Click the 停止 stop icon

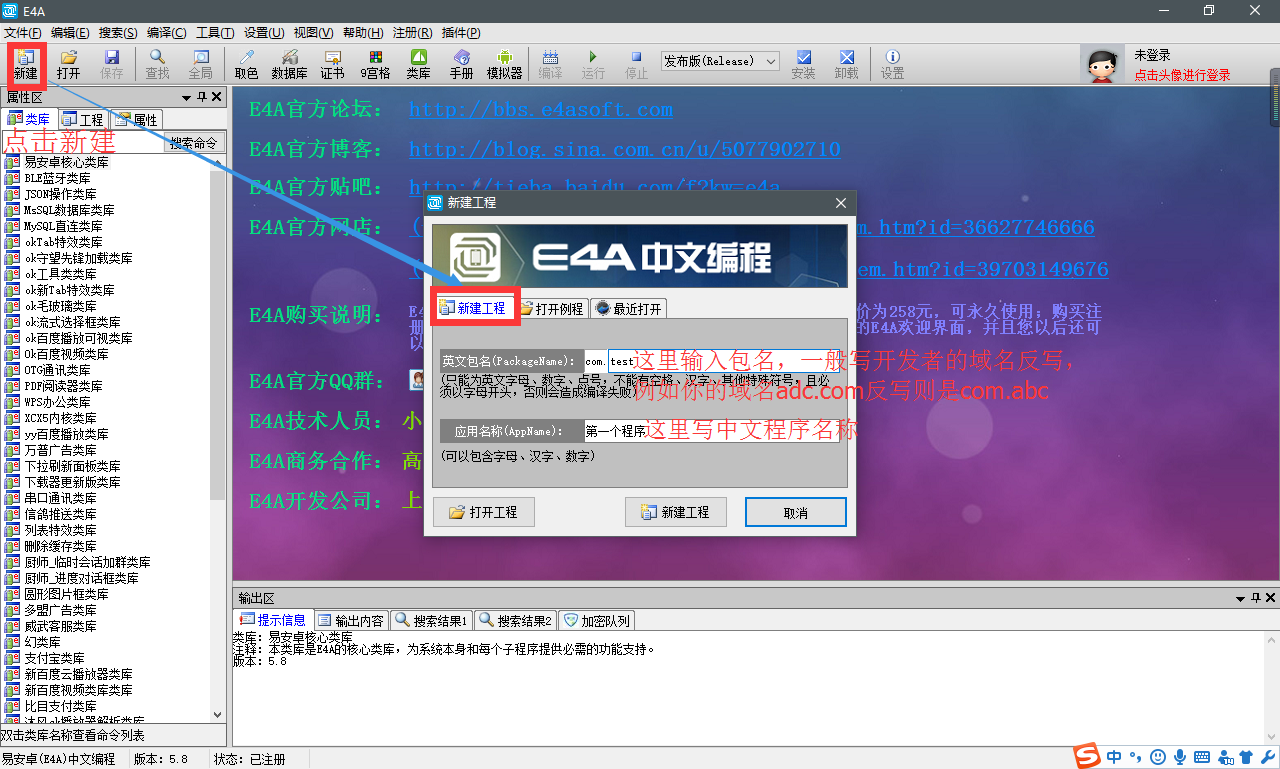(636, 64)
